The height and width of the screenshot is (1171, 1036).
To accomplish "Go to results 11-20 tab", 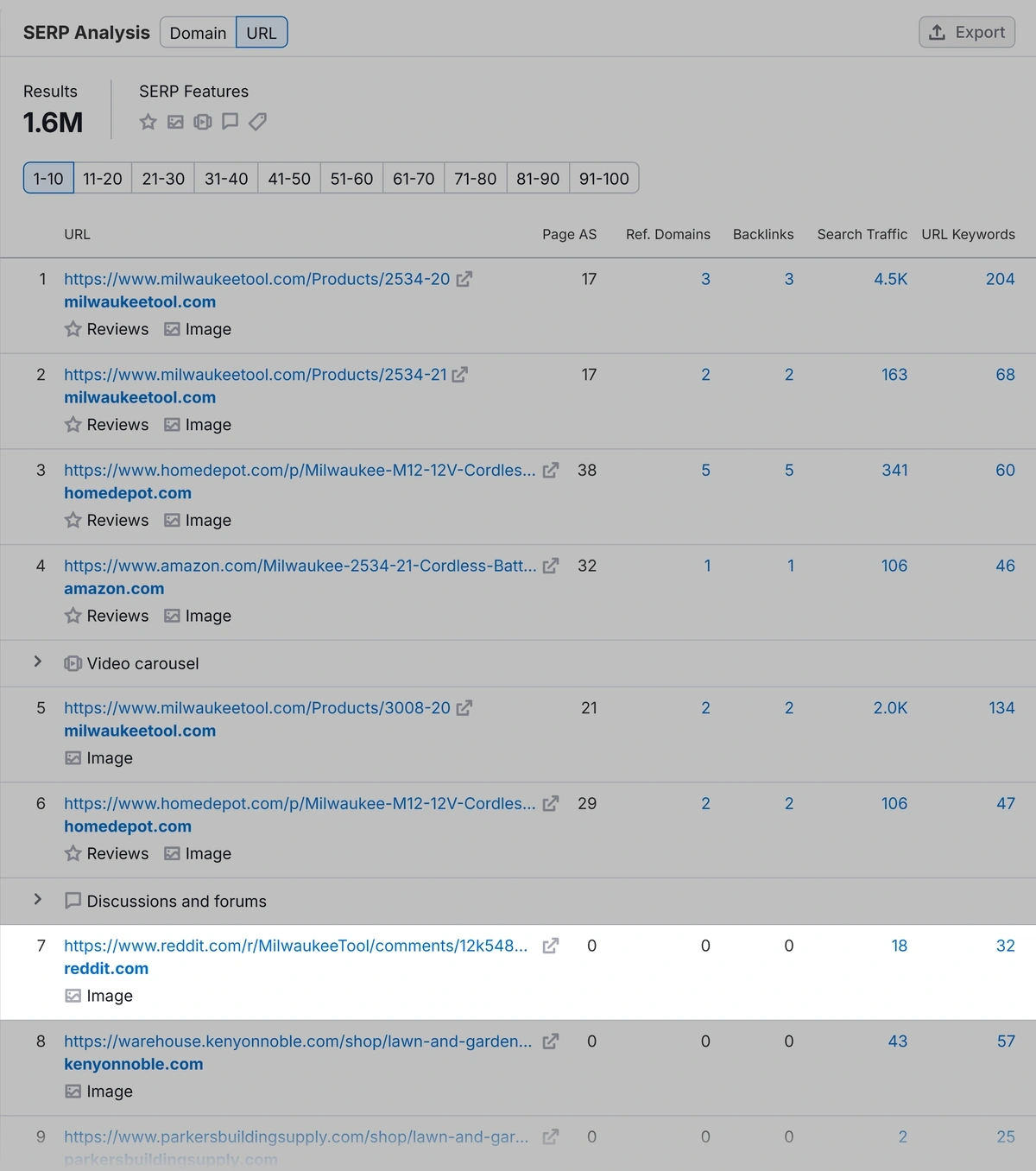I will point(103,178).
